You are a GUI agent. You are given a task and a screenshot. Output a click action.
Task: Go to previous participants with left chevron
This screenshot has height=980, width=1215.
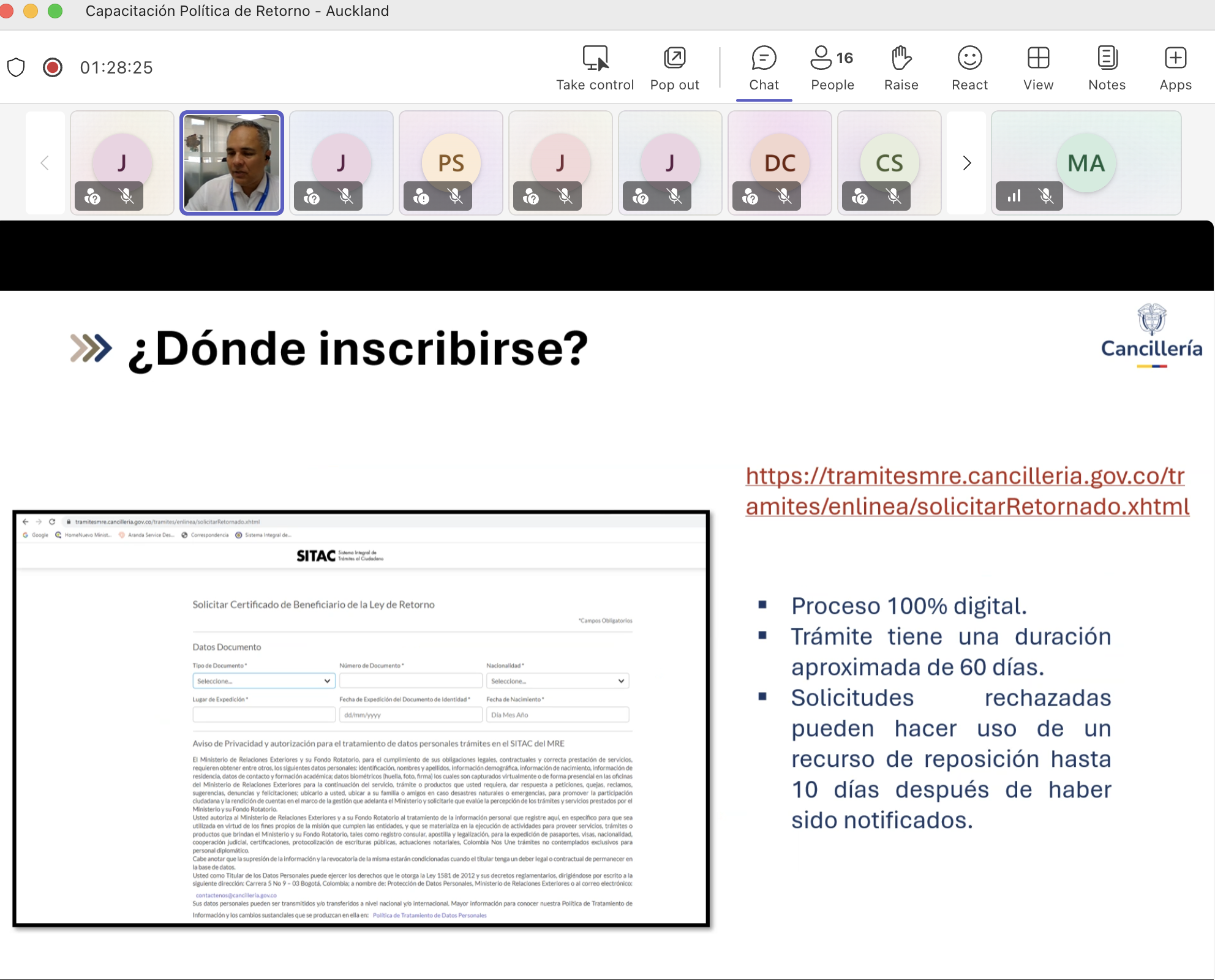45,163
